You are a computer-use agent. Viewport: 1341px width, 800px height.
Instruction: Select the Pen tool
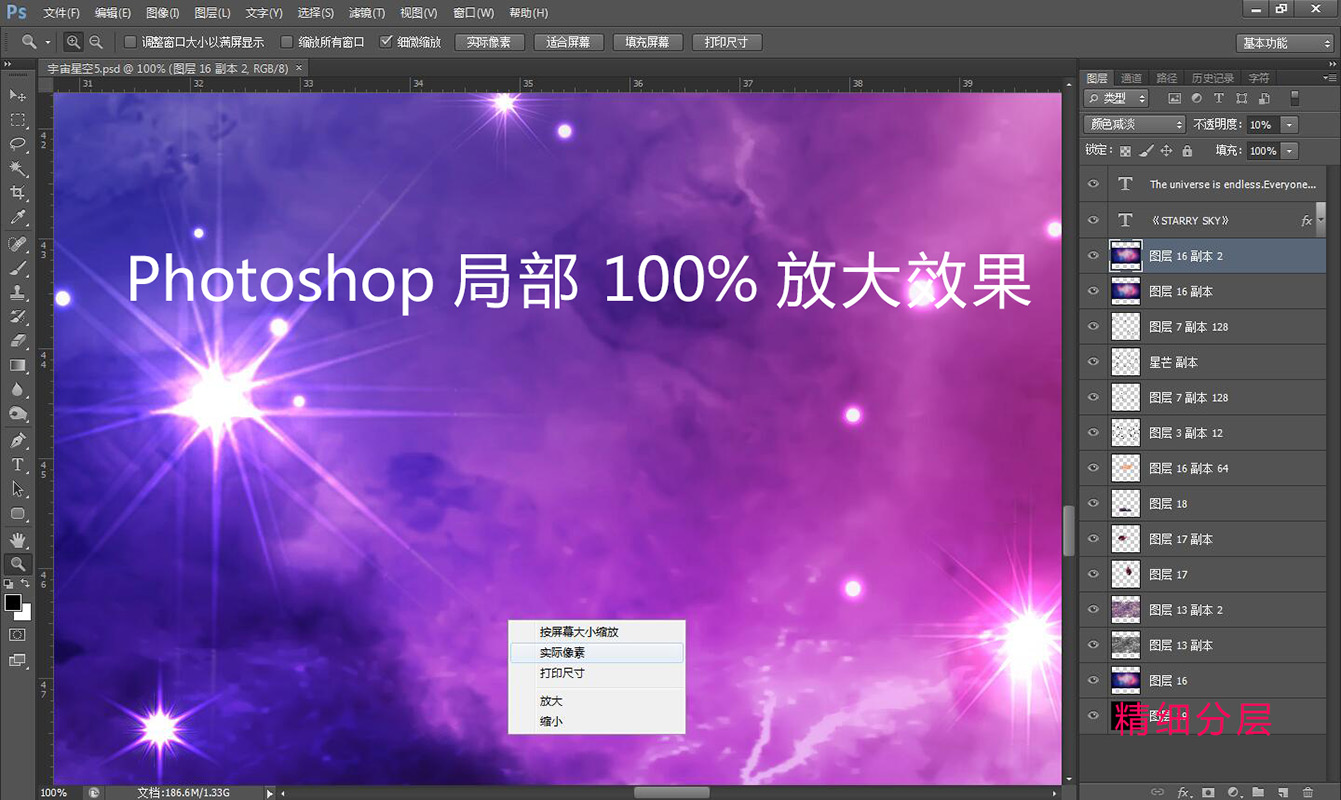pos(18,440)
